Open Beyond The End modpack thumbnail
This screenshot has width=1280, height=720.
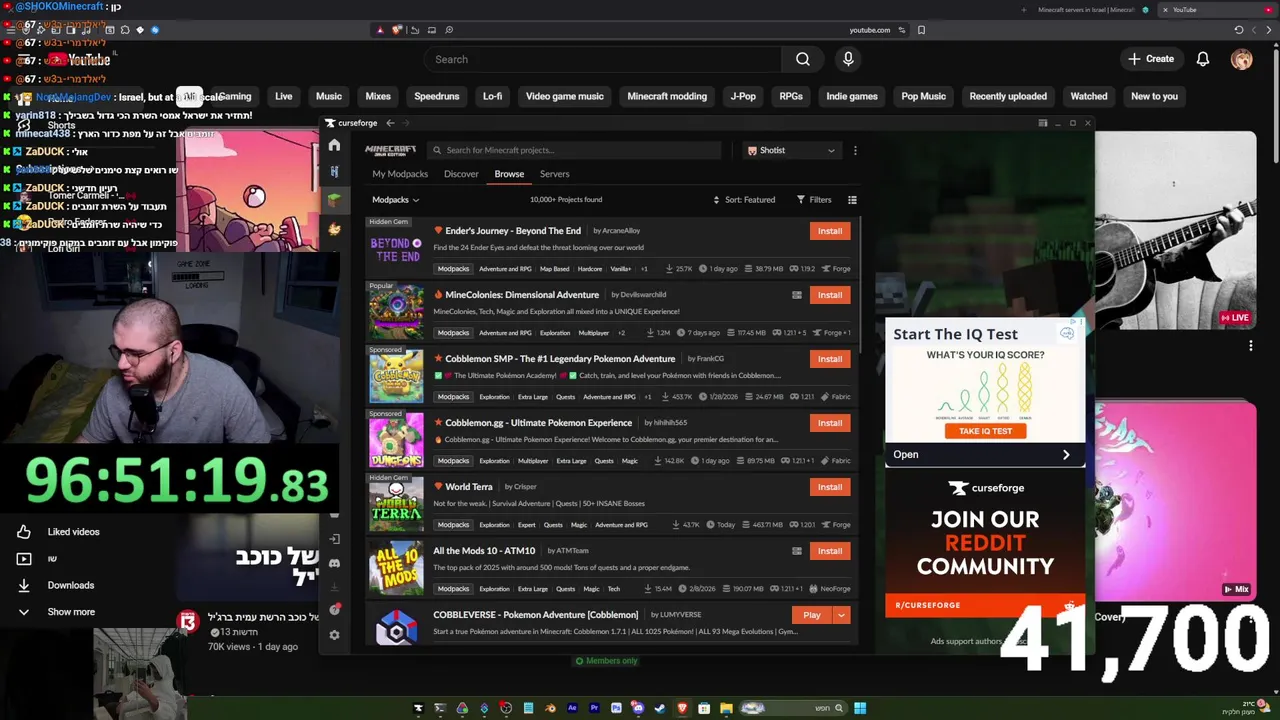click(396, 249)
